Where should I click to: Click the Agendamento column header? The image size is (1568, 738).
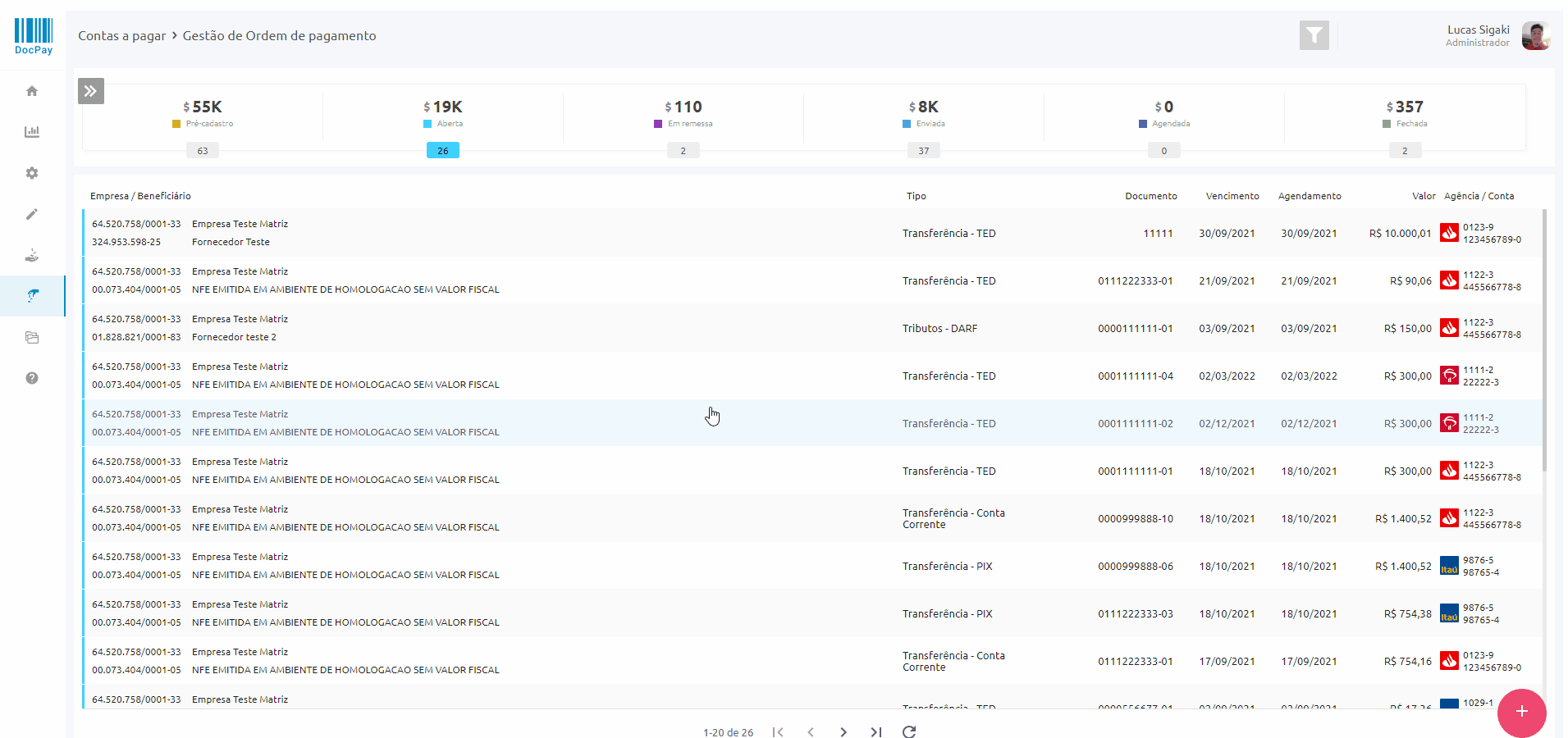click(x=1310, y=196)
